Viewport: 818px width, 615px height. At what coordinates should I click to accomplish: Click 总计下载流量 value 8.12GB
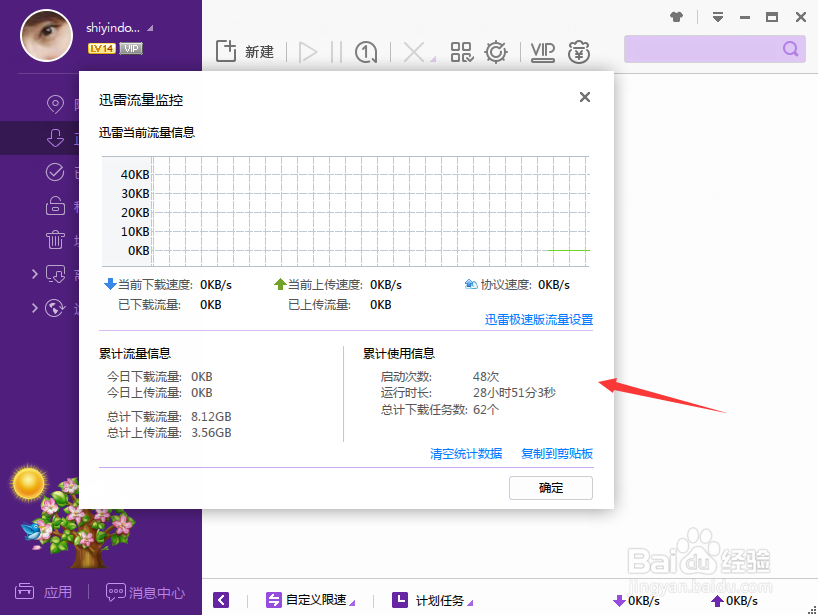211,417
